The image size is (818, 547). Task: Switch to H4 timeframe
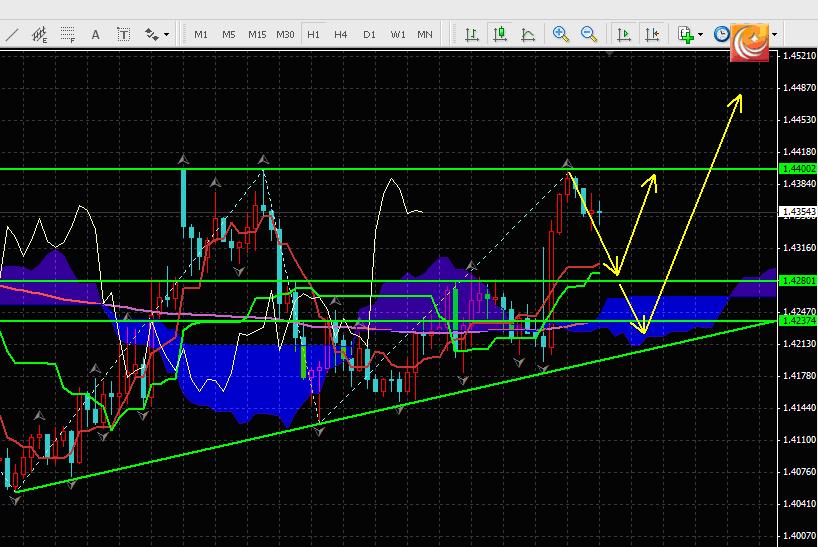(341, 35)
